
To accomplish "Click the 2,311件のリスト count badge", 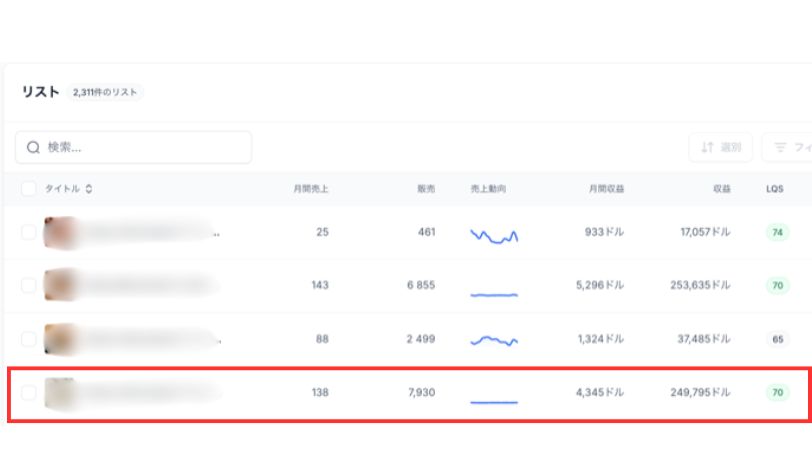I will coord(105,92).
